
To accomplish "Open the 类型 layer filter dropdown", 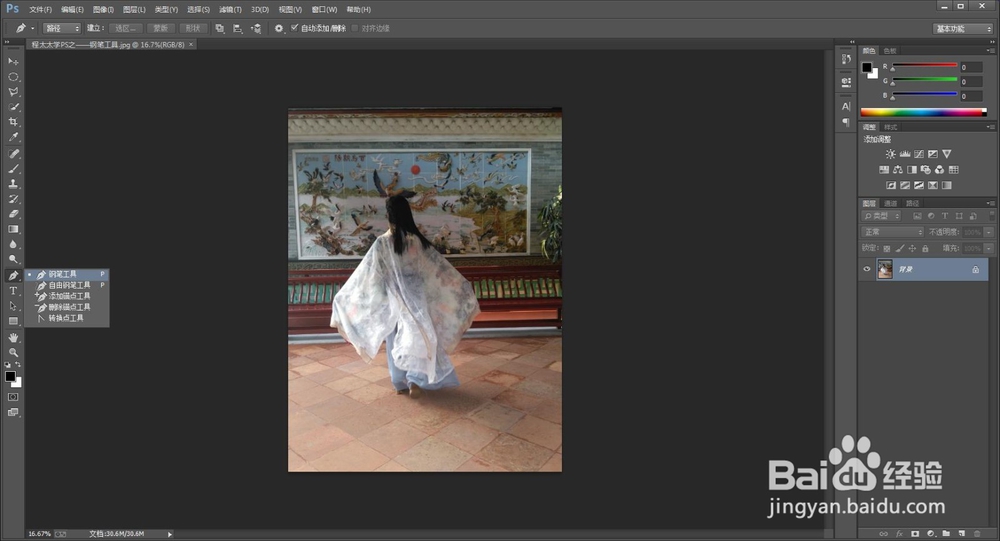I will coord(881,216).
